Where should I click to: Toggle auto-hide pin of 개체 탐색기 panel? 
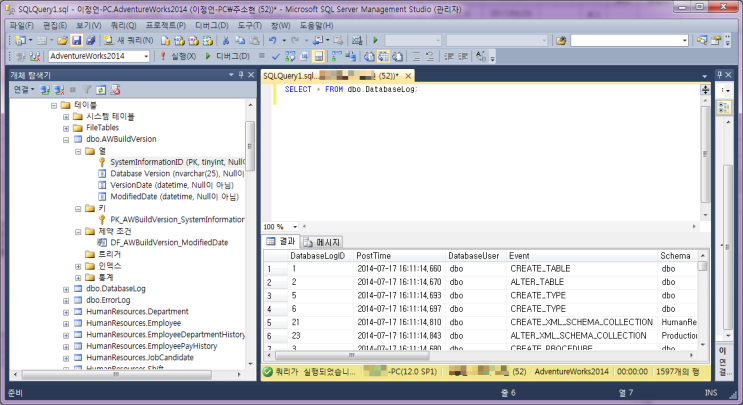[x=241, y=75]
